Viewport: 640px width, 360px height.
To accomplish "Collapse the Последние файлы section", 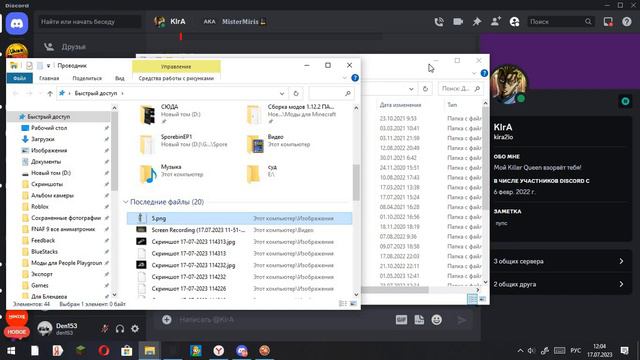I will 126,202.
